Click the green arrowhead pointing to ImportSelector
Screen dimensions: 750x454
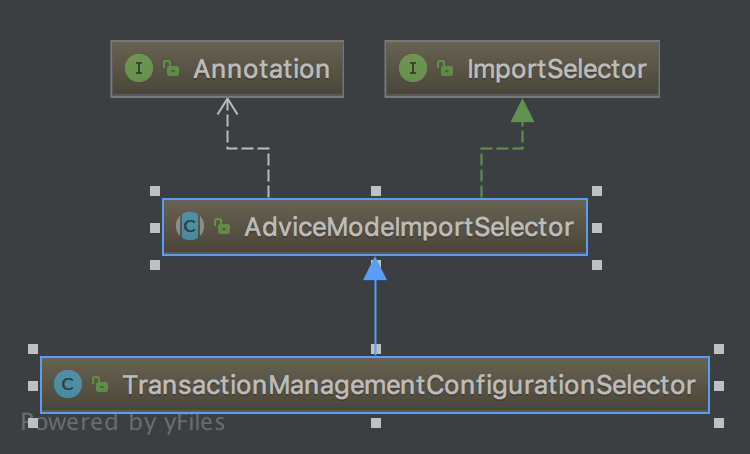tap(522, 110)
